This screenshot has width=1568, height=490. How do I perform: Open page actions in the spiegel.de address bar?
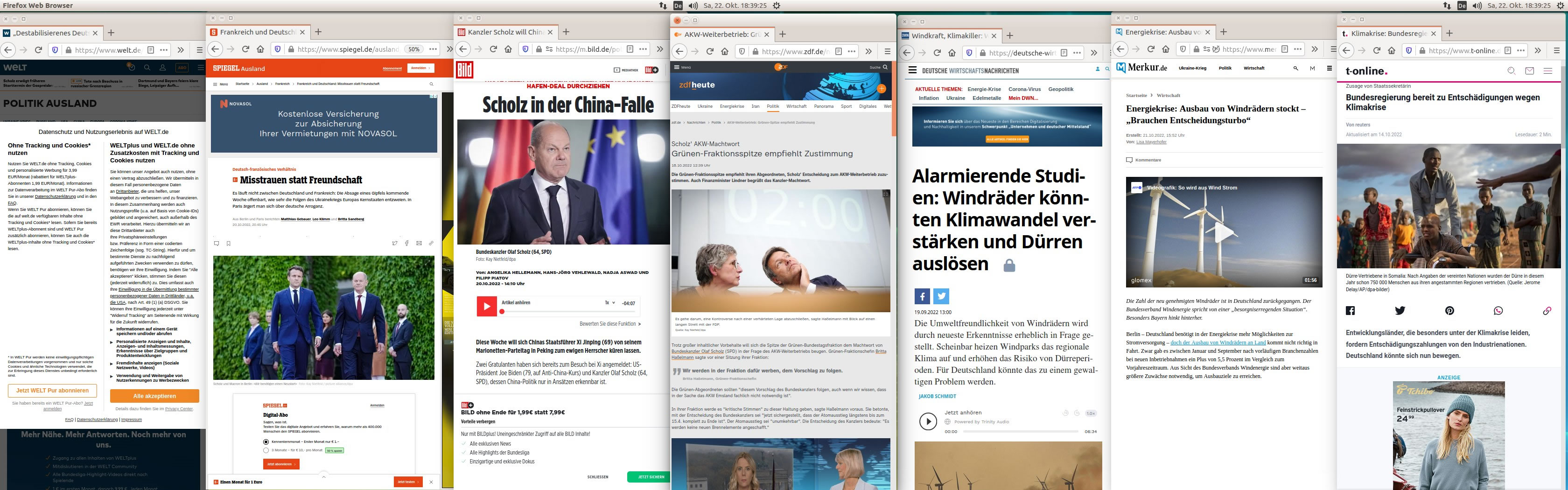[x=433, y=49]
